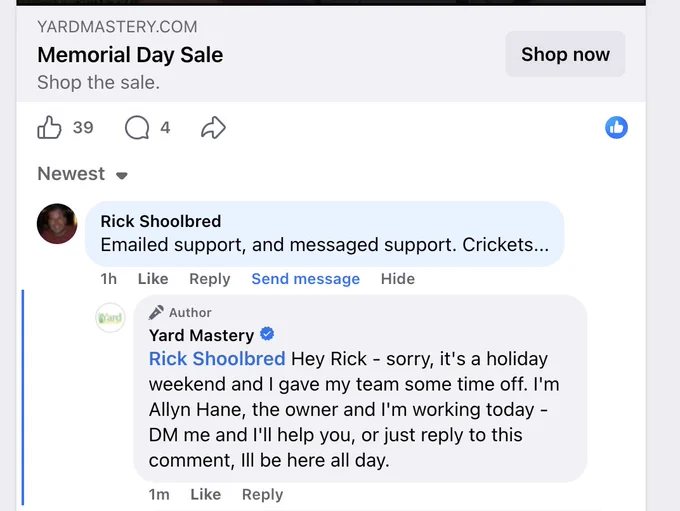This screenshot has width=680, height=511.
Task: Open comments via the speech bubble icon
Action: point(137,128)
